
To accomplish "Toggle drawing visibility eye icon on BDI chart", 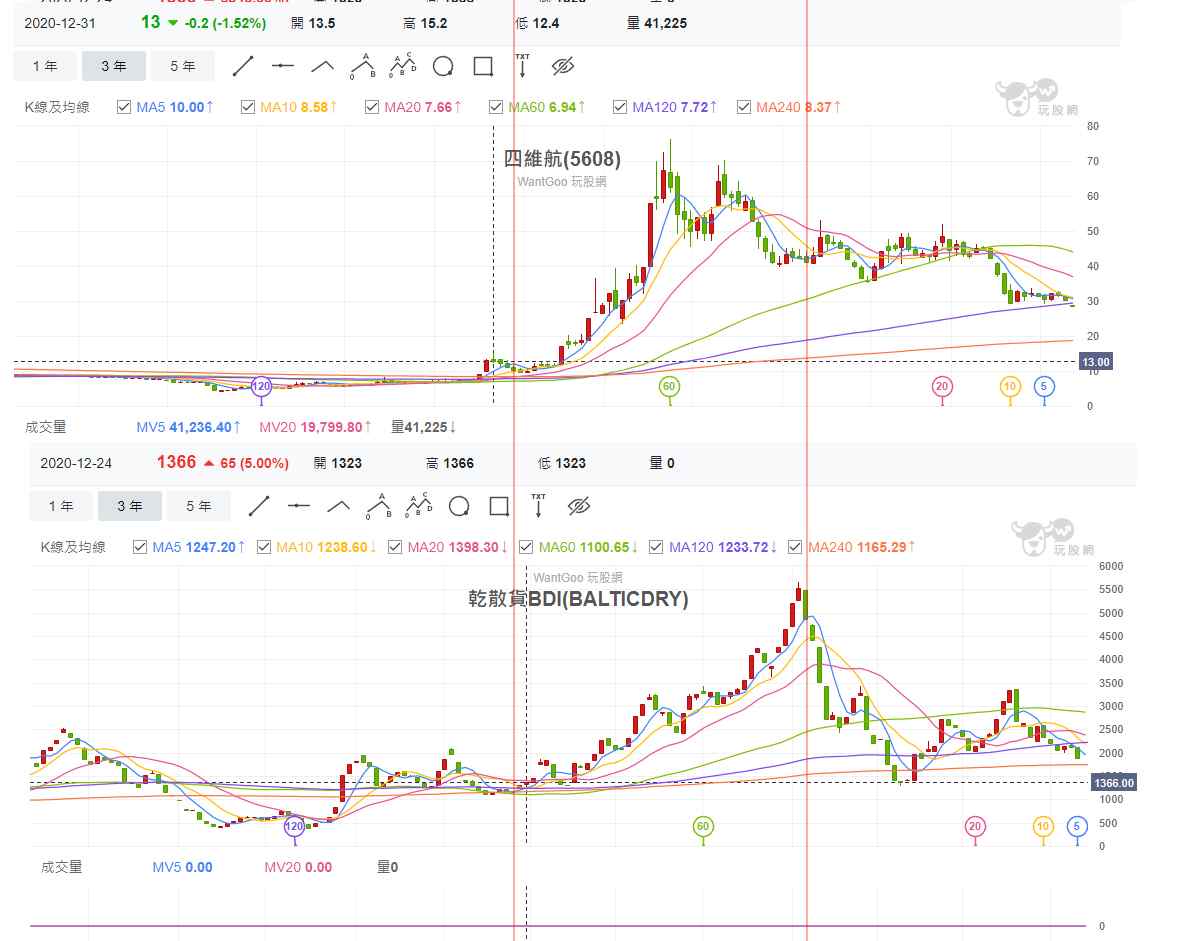I will (x=579, y=506).
